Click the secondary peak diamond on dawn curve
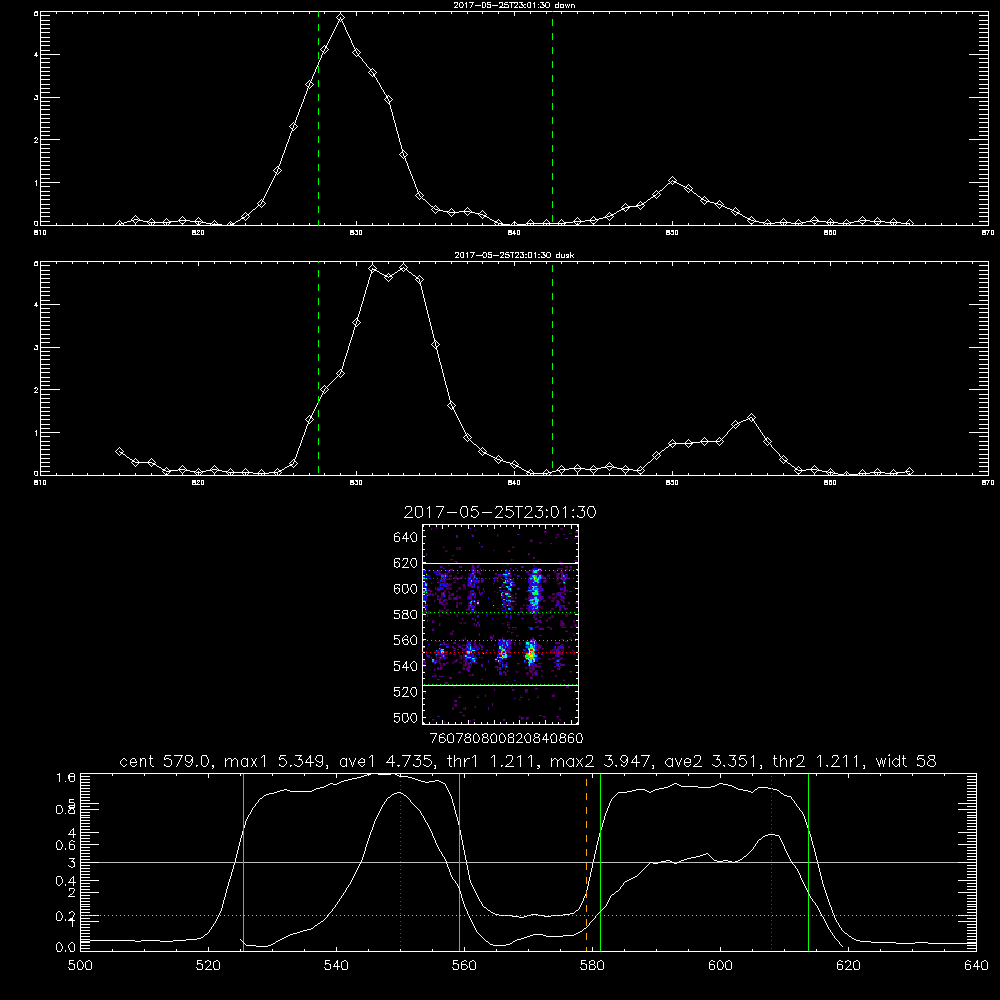The width and height of the screenshot is (1000, 1000). coord(672,180)
